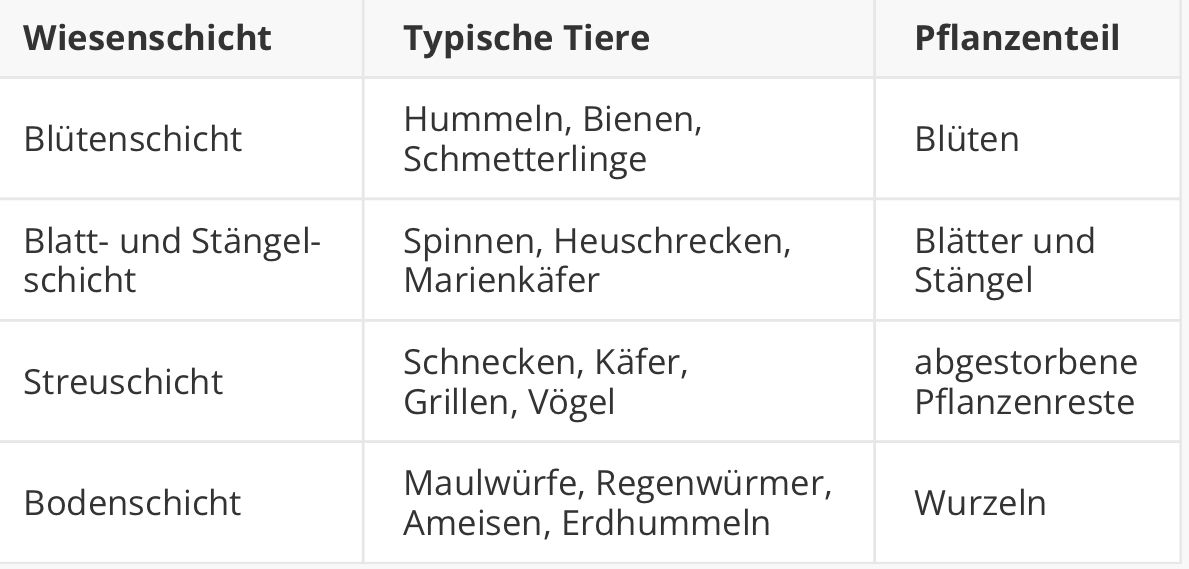Select the Bodenschicht cell
Image resolution: width=1189 pixels, height=569 pixels.
(181, 502)
